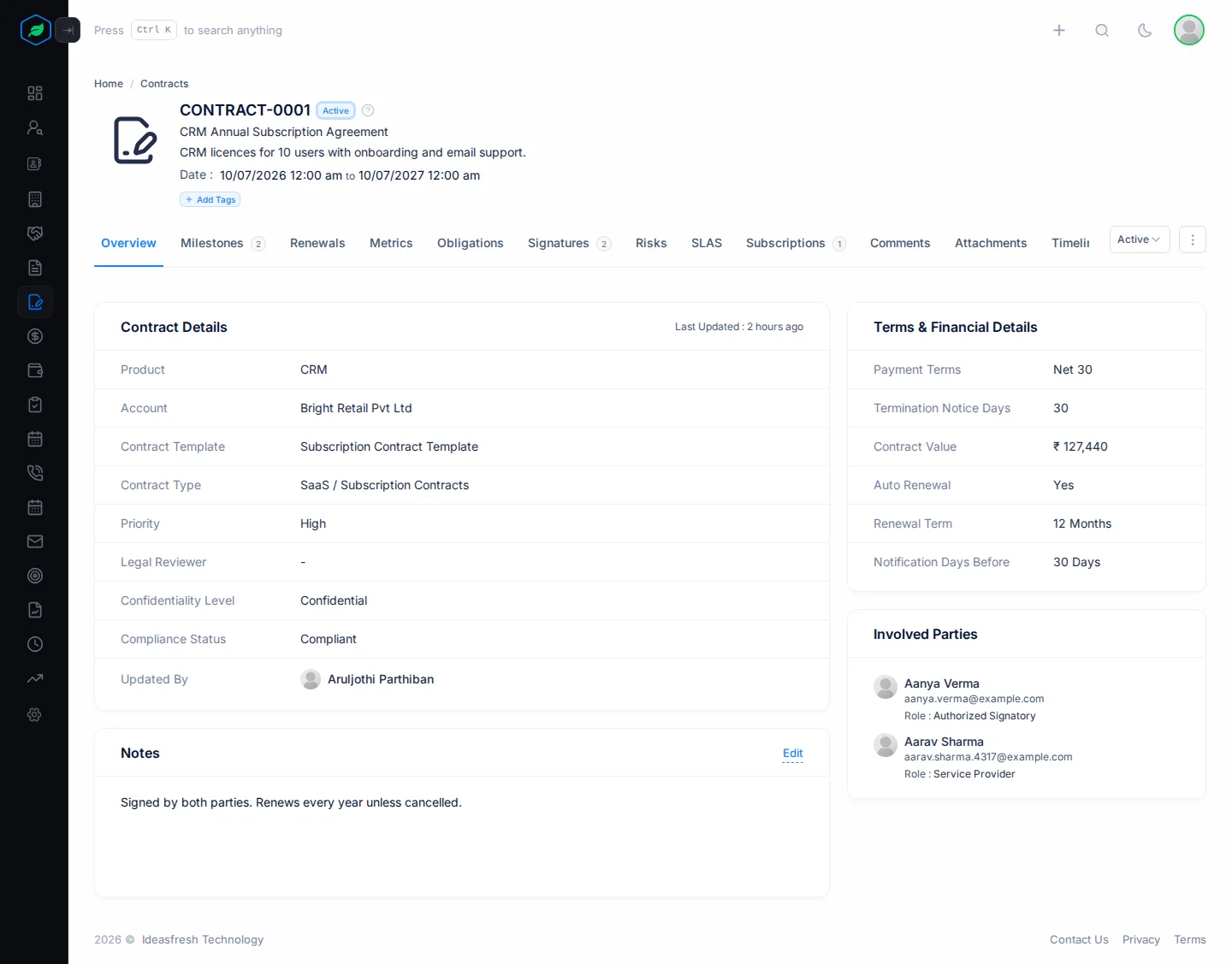Expand the sidebar with the arrow button

68,30
